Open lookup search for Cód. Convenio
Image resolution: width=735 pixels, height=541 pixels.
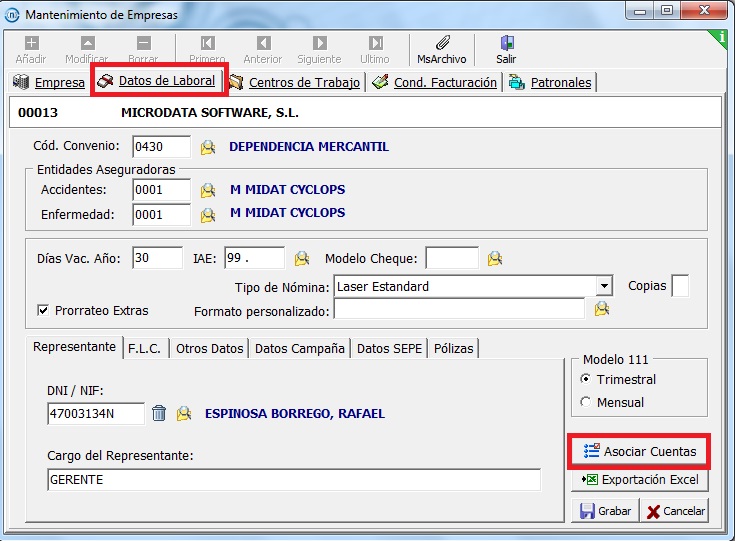(208, 147)
